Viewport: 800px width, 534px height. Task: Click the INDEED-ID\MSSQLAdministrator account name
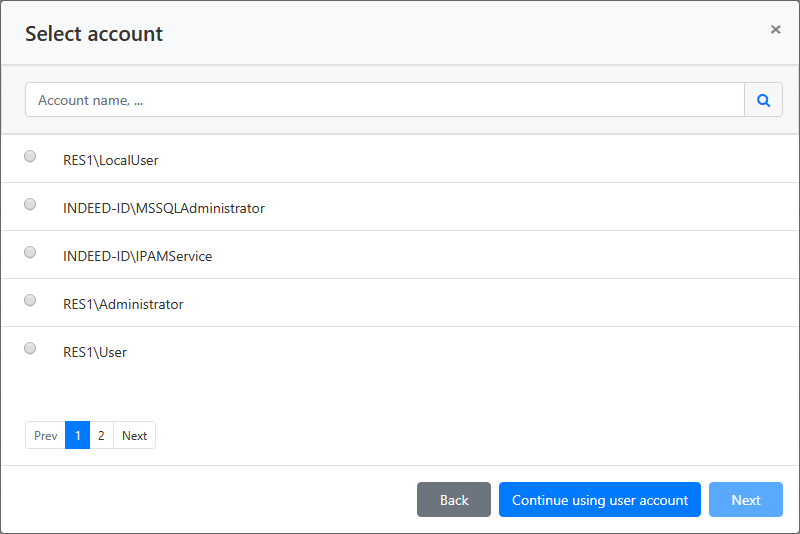[164, 208]
